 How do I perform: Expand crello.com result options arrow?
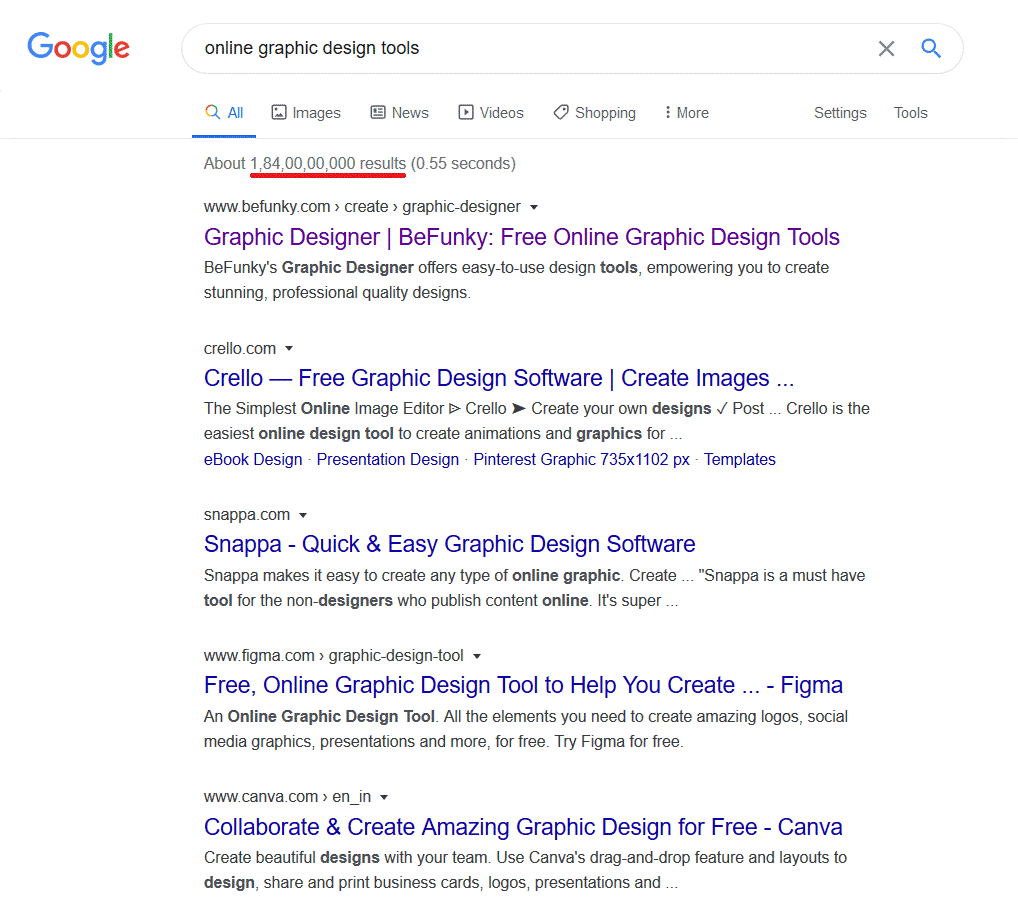289,349
